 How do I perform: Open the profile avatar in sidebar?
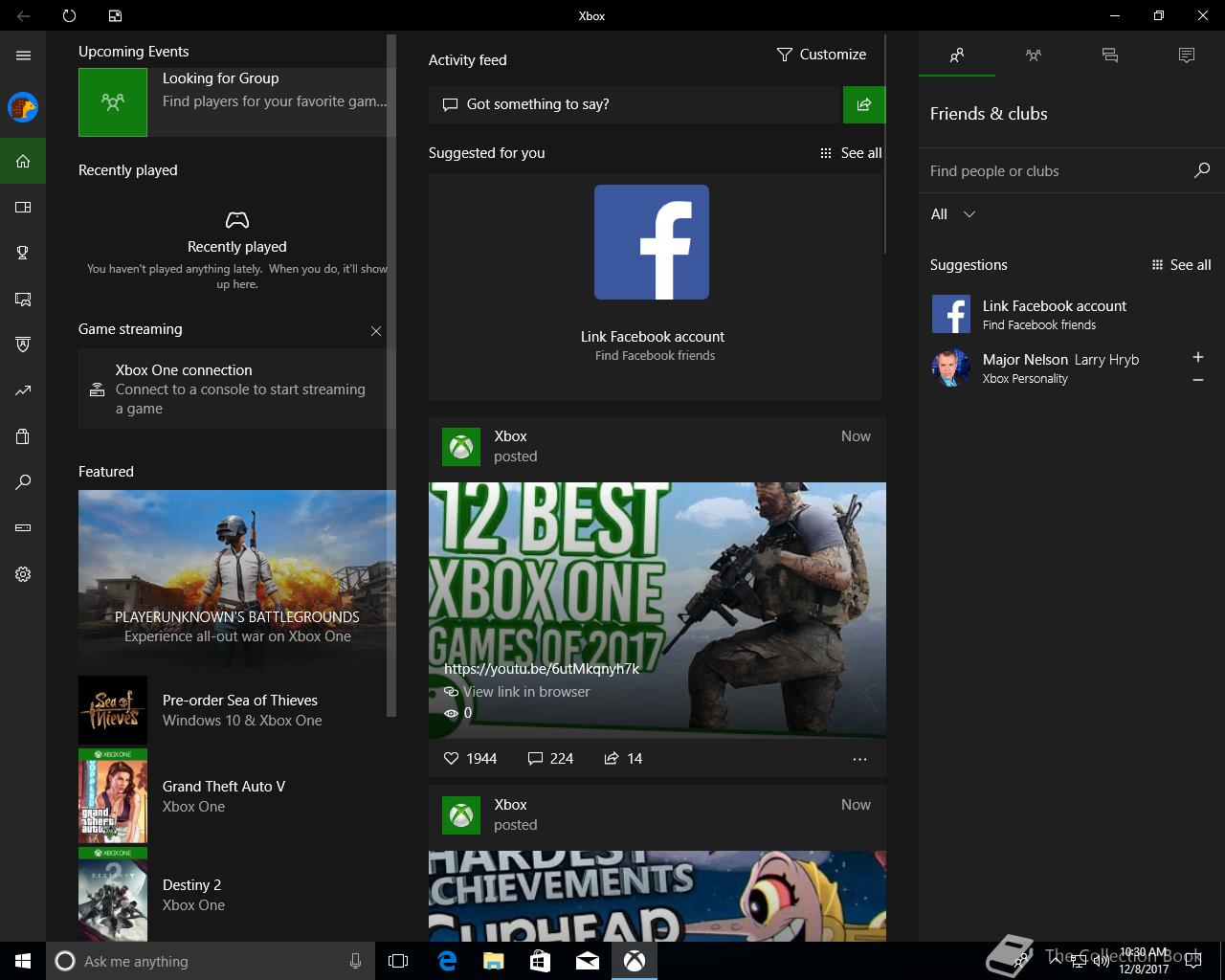click(23, 107)
